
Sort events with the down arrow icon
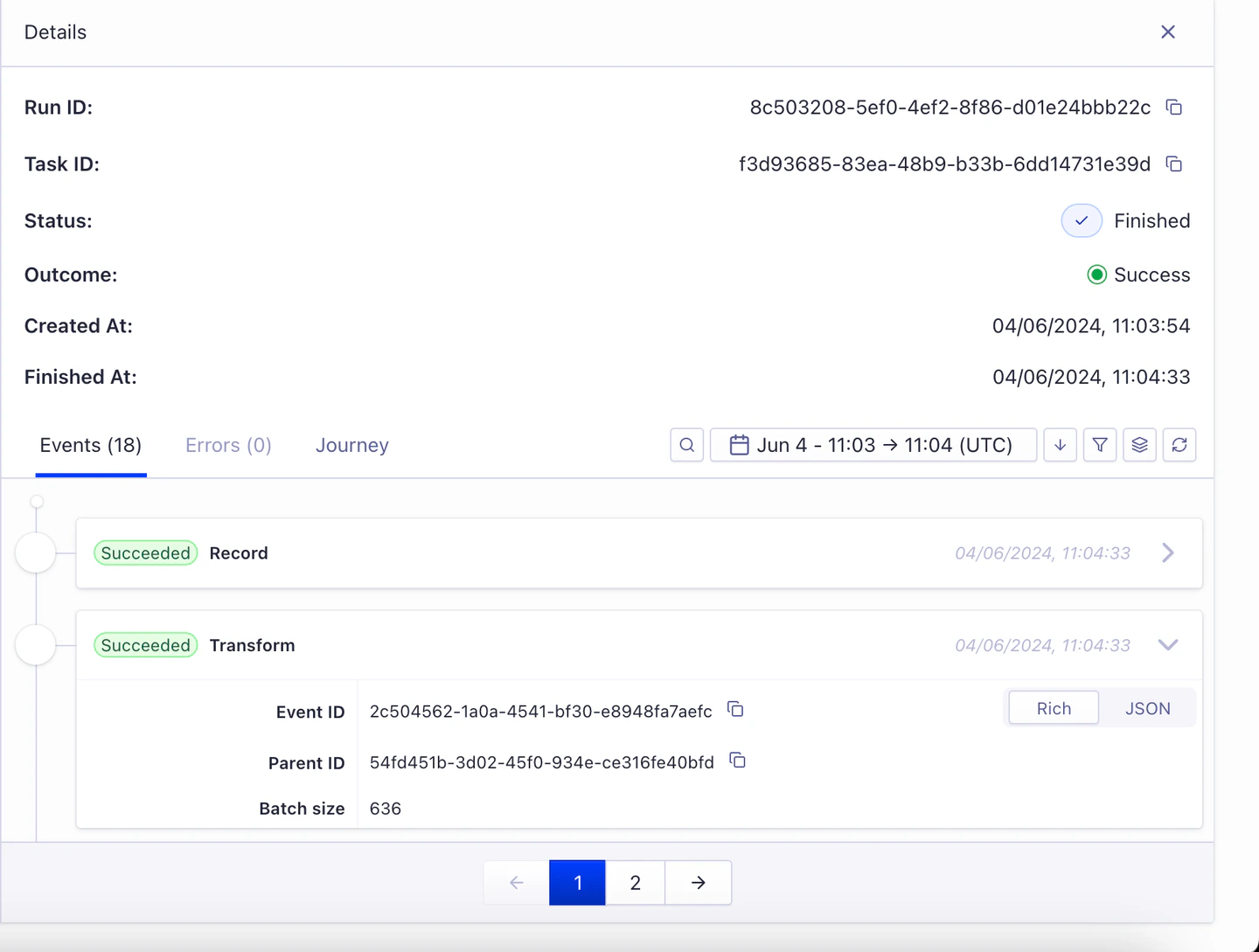1061,445
